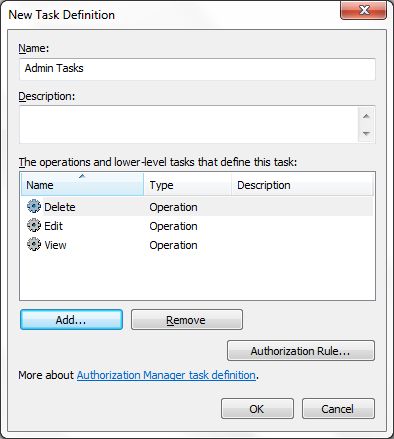Select the View operation row

pyautogui.click(x=197, y=245)
